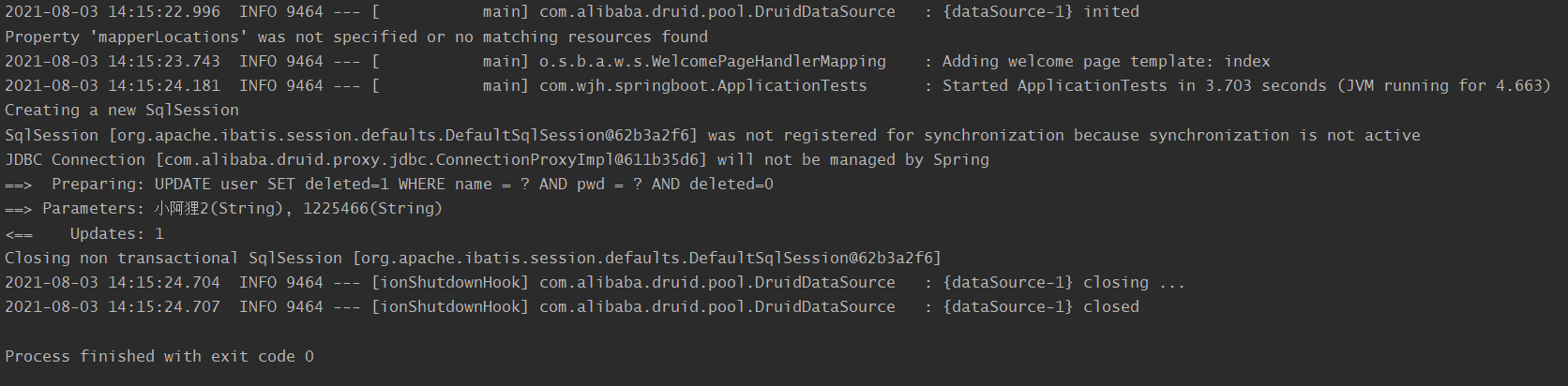Click the '{dataSource-1} closing ...' log line

pos(595,282)
